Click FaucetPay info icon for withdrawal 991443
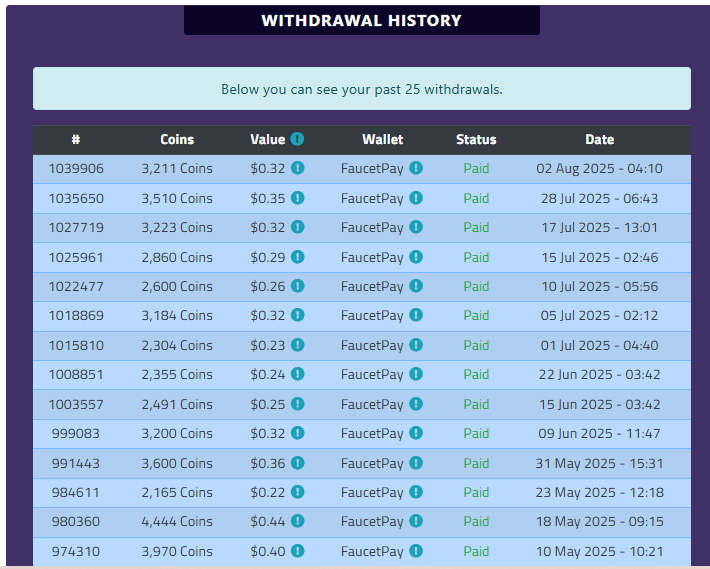 click(x=416, y=463)
